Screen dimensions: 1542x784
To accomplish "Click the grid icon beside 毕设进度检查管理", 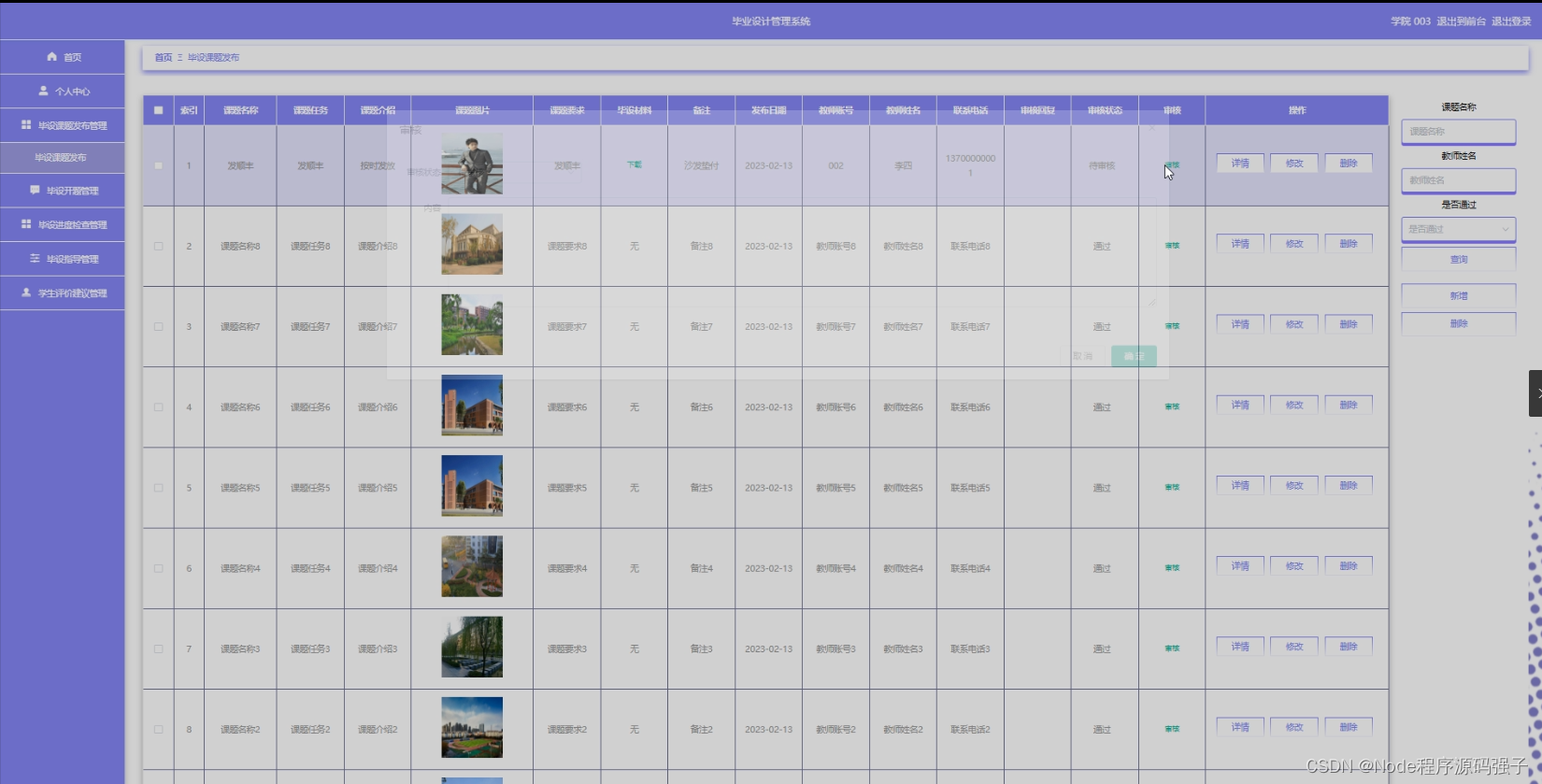I will pos(26,224).
